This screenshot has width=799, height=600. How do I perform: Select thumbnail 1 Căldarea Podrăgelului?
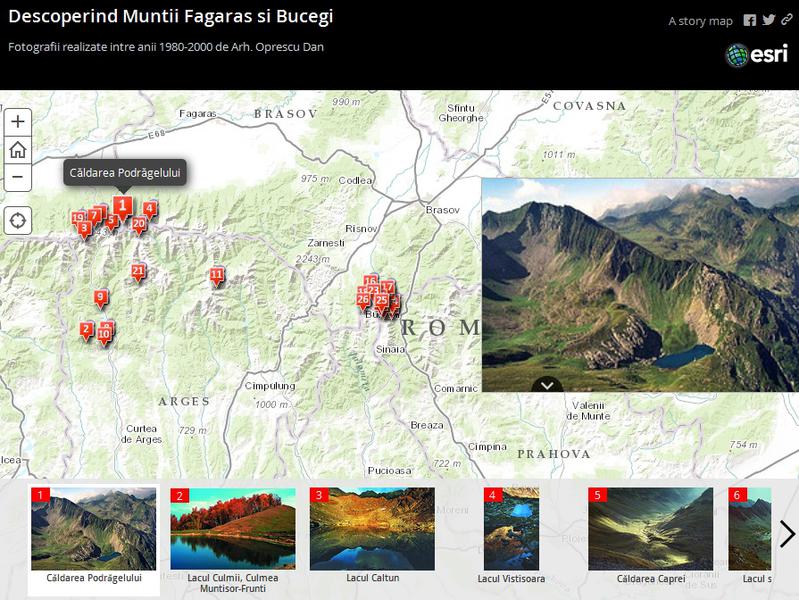pyautogui.click(x=94, y=529)
